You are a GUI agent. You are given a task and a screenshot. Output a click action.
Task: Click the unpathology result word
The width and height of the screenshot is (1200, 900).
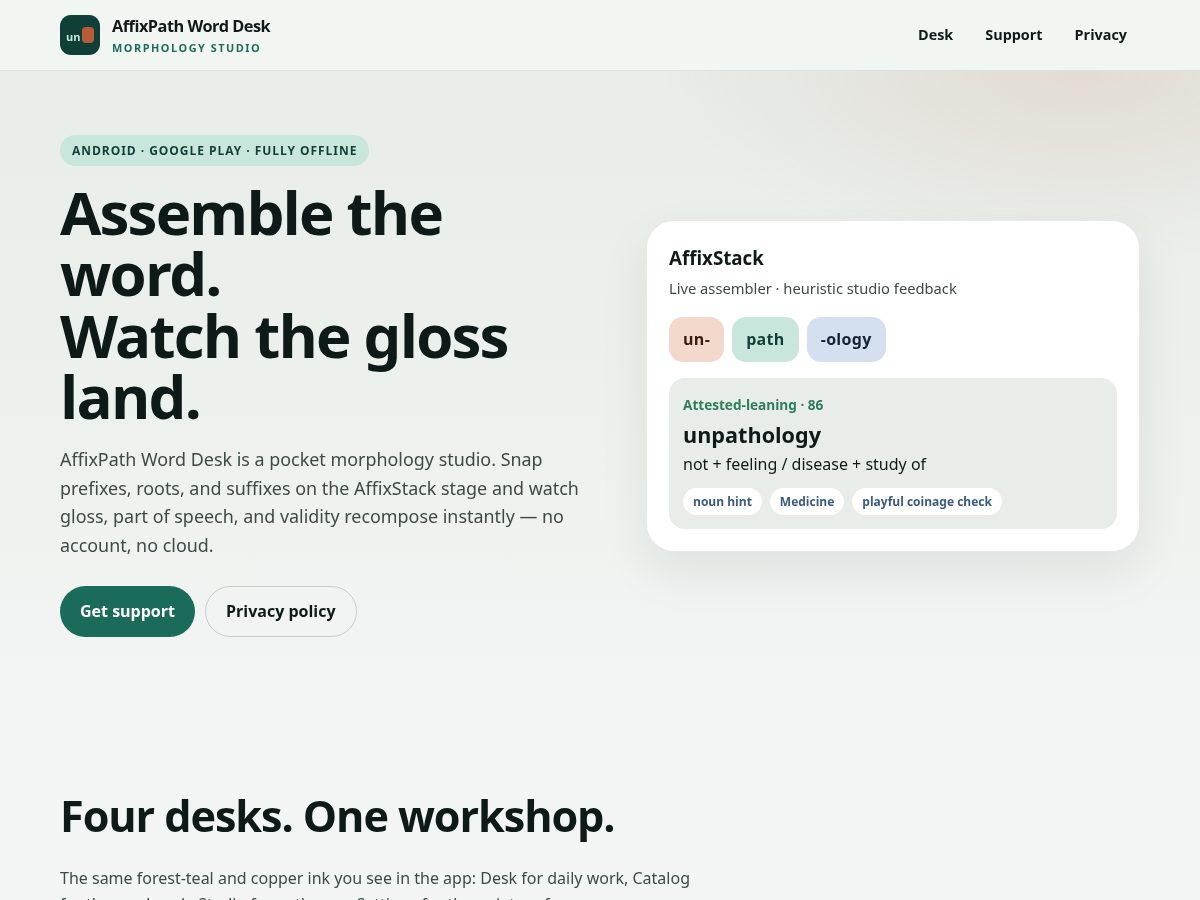coord(752,435)
